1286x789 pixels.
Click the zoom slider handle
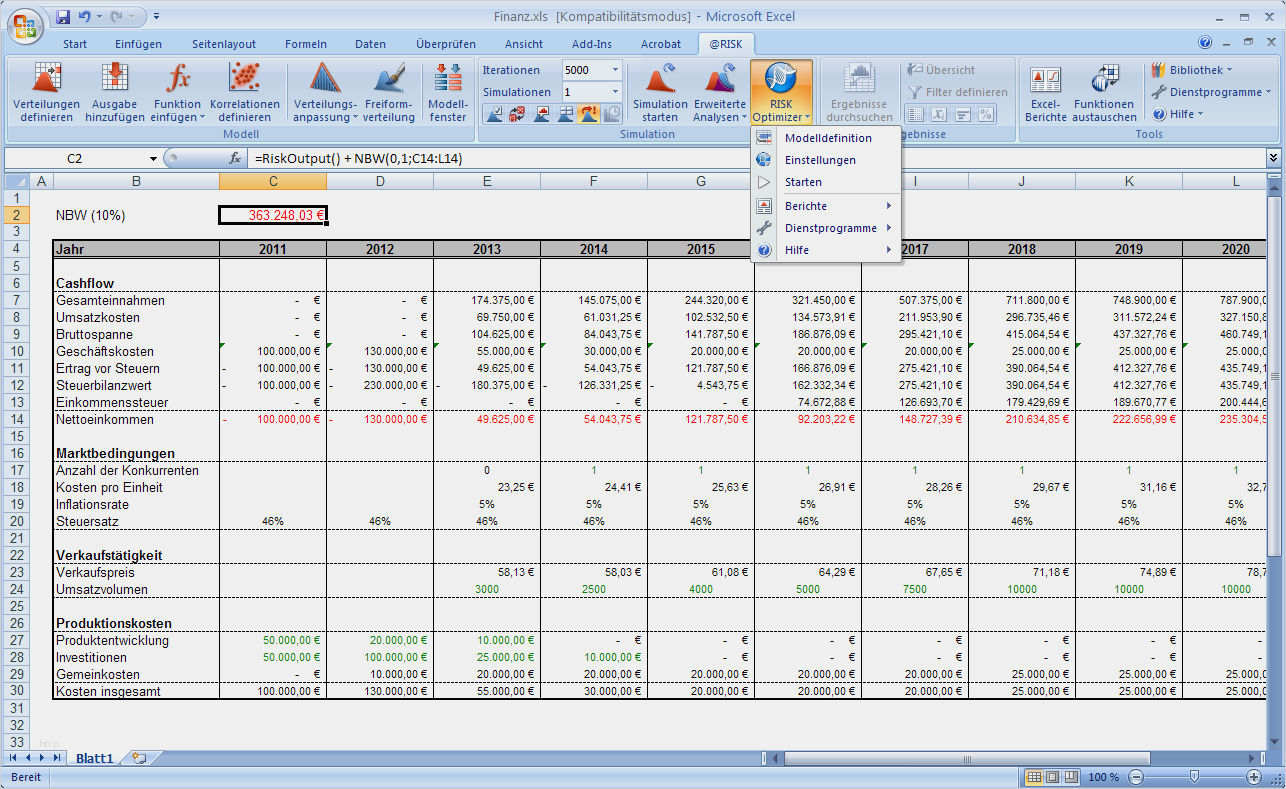tap(1193, 777)
